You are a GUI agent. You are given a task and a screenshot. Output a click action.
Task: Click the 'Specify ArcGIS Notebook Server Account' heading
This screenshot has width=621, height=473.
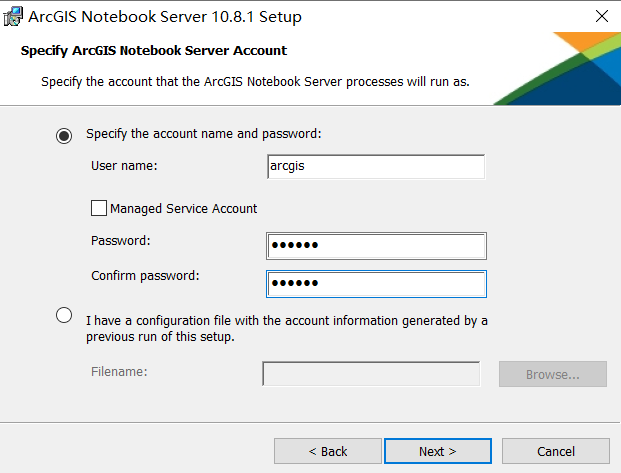pos(154,51)
